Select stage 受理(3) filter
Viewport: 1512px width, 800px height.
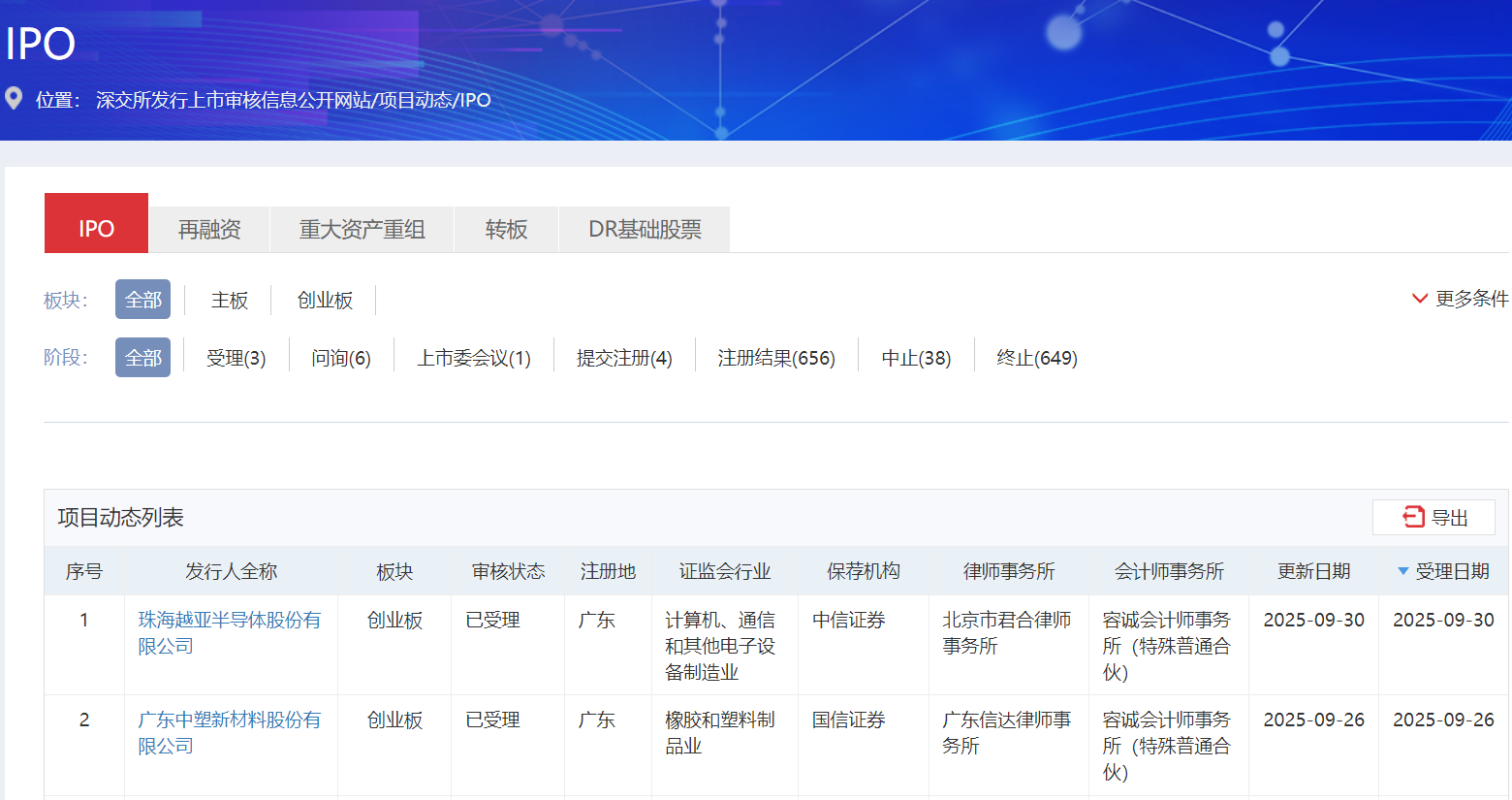coord(236,358)
